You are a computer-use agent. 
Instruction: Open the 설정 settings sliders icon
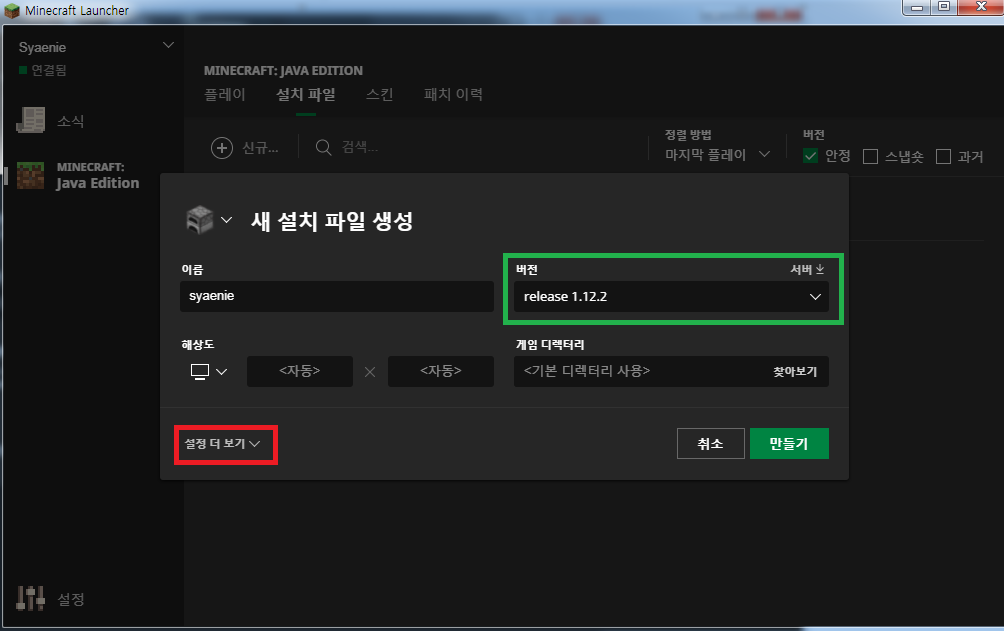pyautogui.click(x=31, y=598)
